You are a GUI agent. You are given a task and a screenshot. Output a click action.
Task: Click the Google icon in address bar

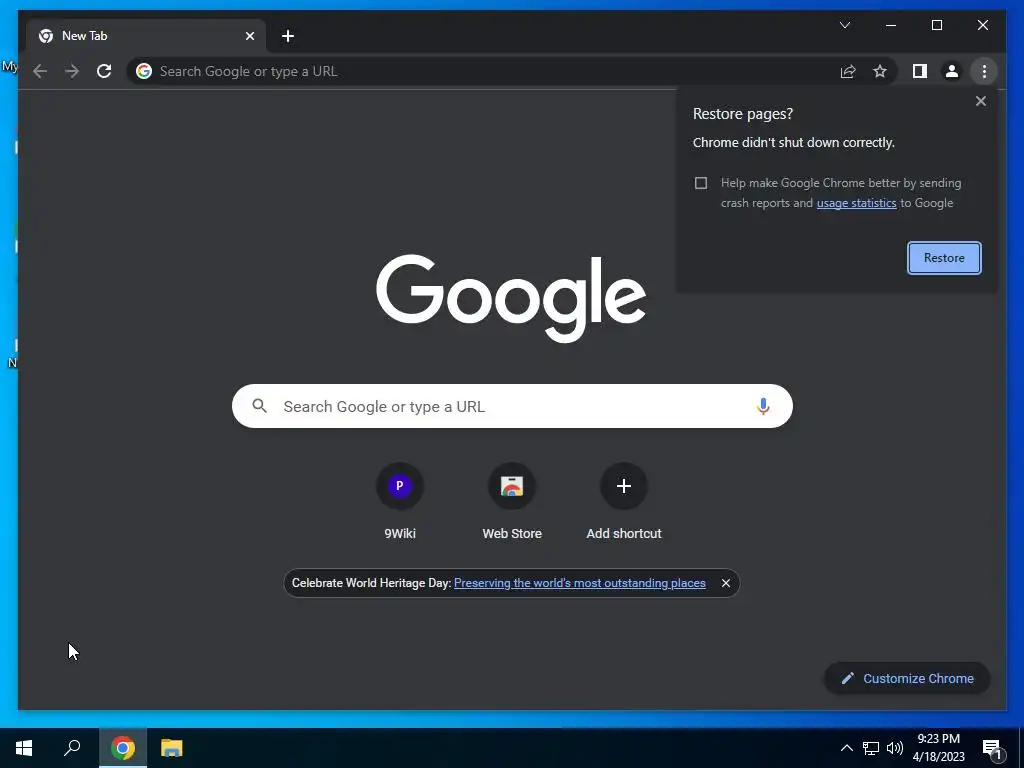point(144,71)
